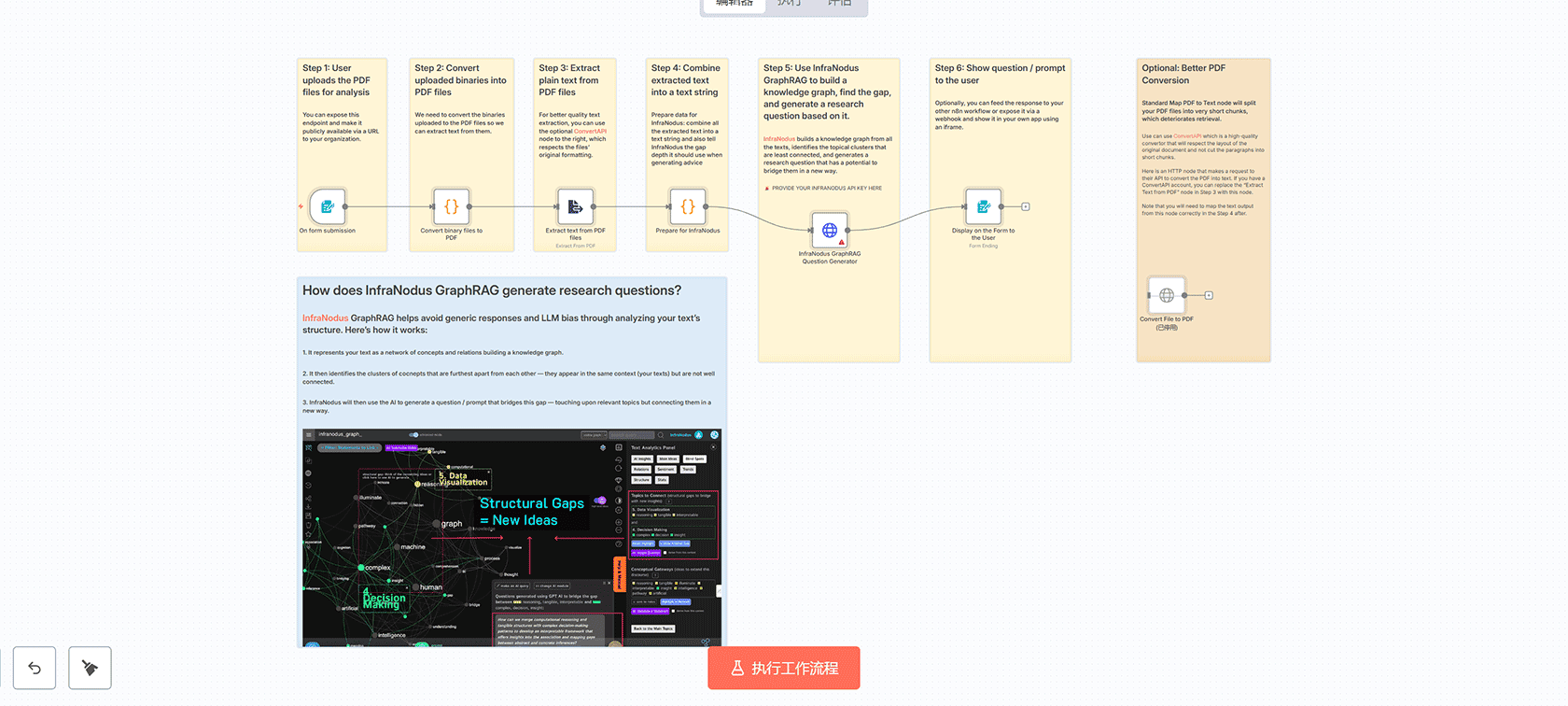This screenshot has height=706, width=1568.
Task: Click plus connector after Display on Form node
Action: click(1026, 206)
